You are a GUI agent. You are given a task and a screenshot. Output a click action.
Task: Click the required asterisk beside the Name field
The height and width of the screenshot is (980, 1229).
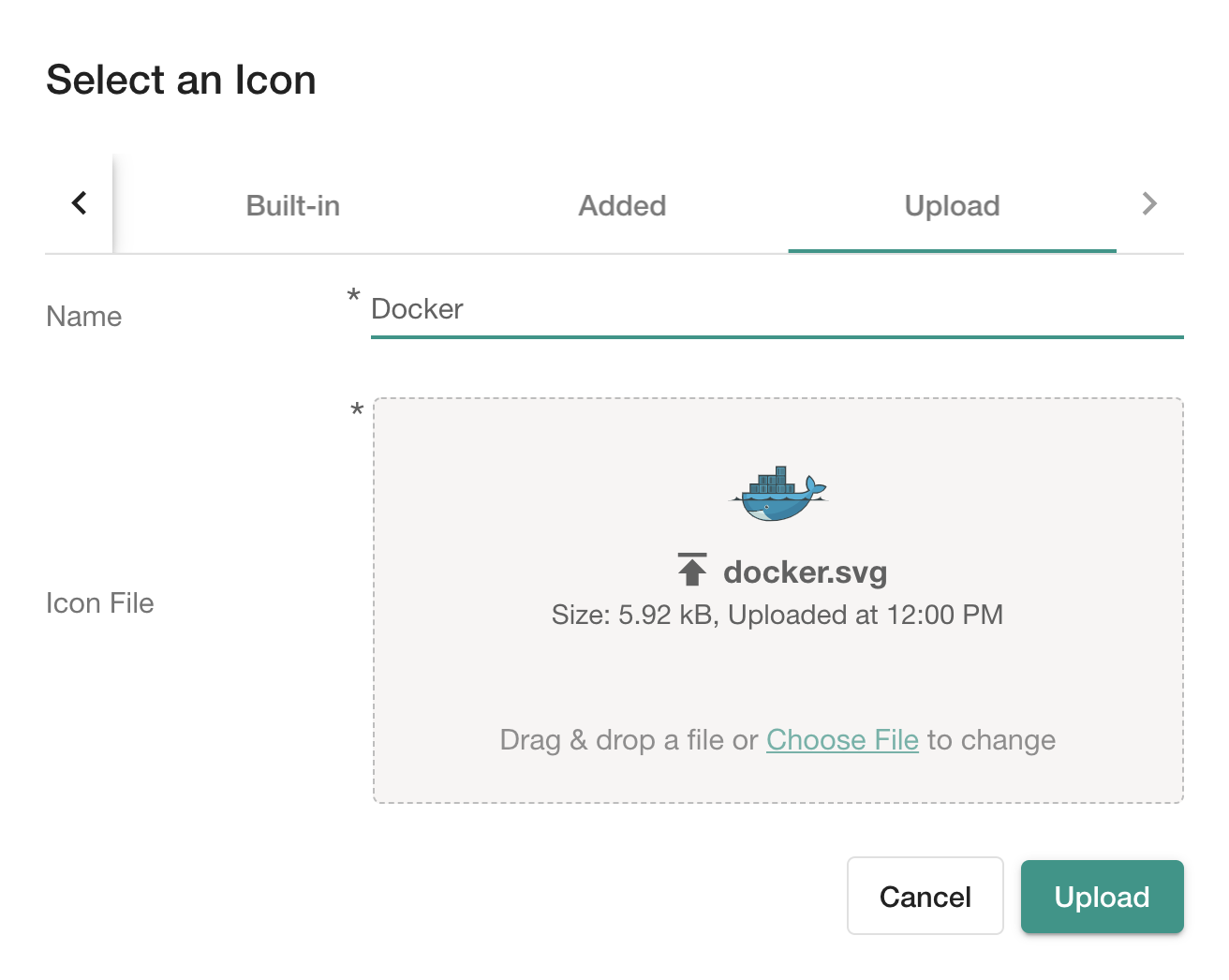pos(353,297)
